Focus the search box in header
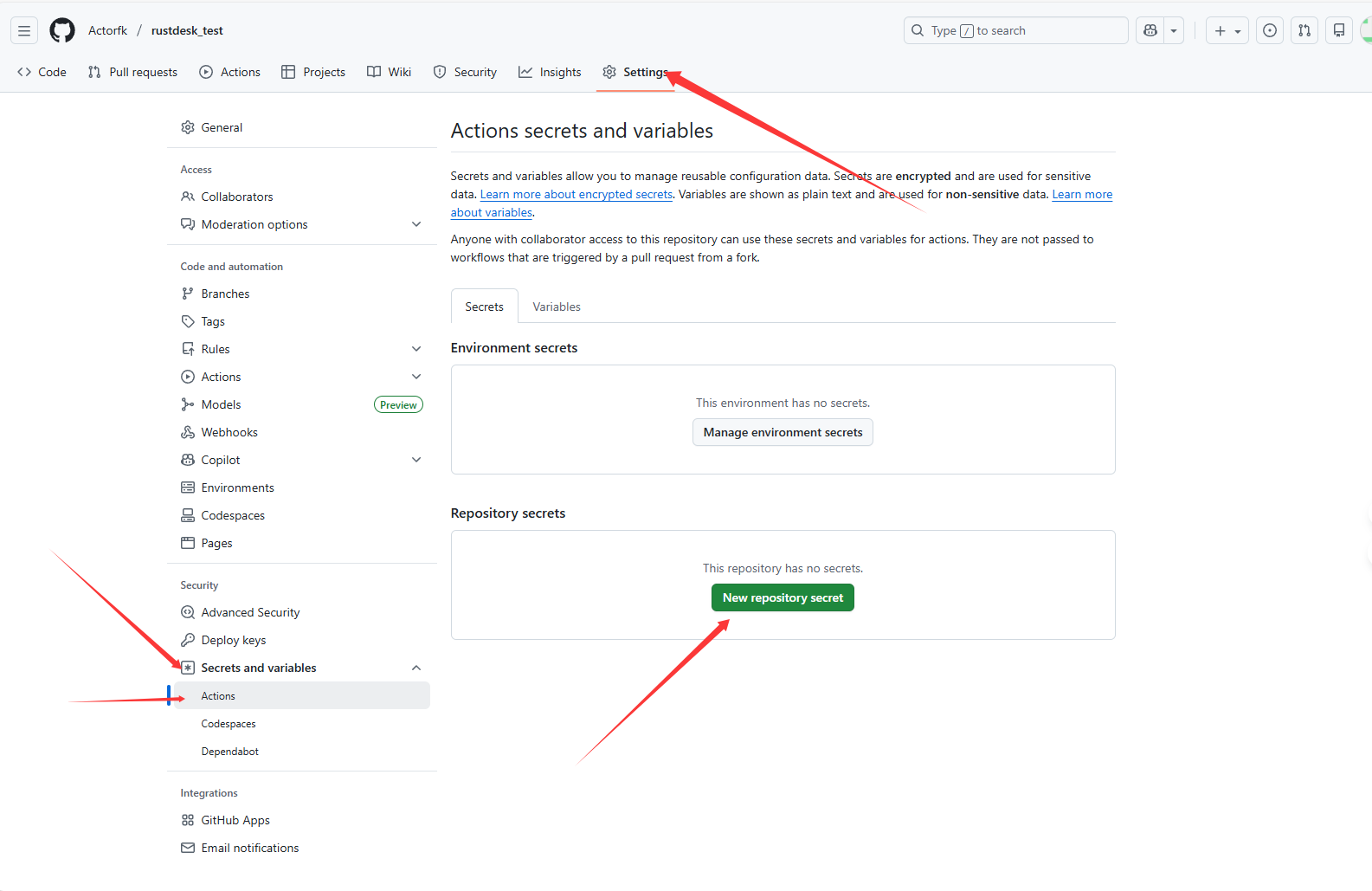Viewport: 1372px width, 891px height. click(x=1016, y=30)
